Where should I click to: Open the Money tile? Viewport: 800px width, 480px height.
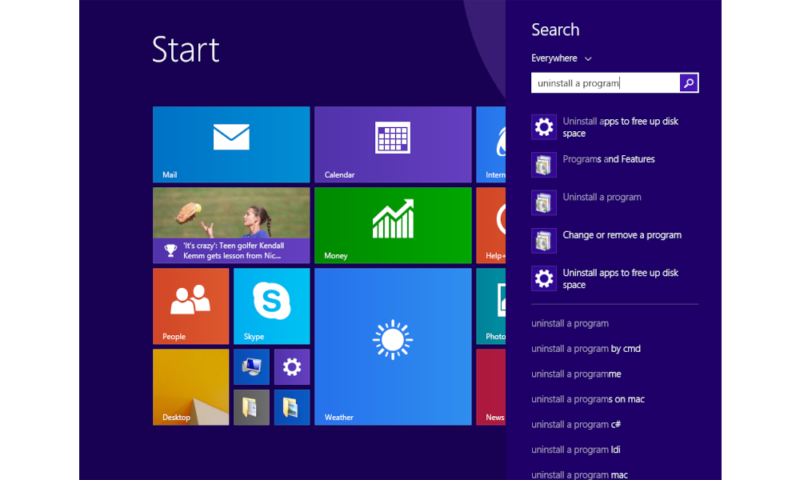393,225
